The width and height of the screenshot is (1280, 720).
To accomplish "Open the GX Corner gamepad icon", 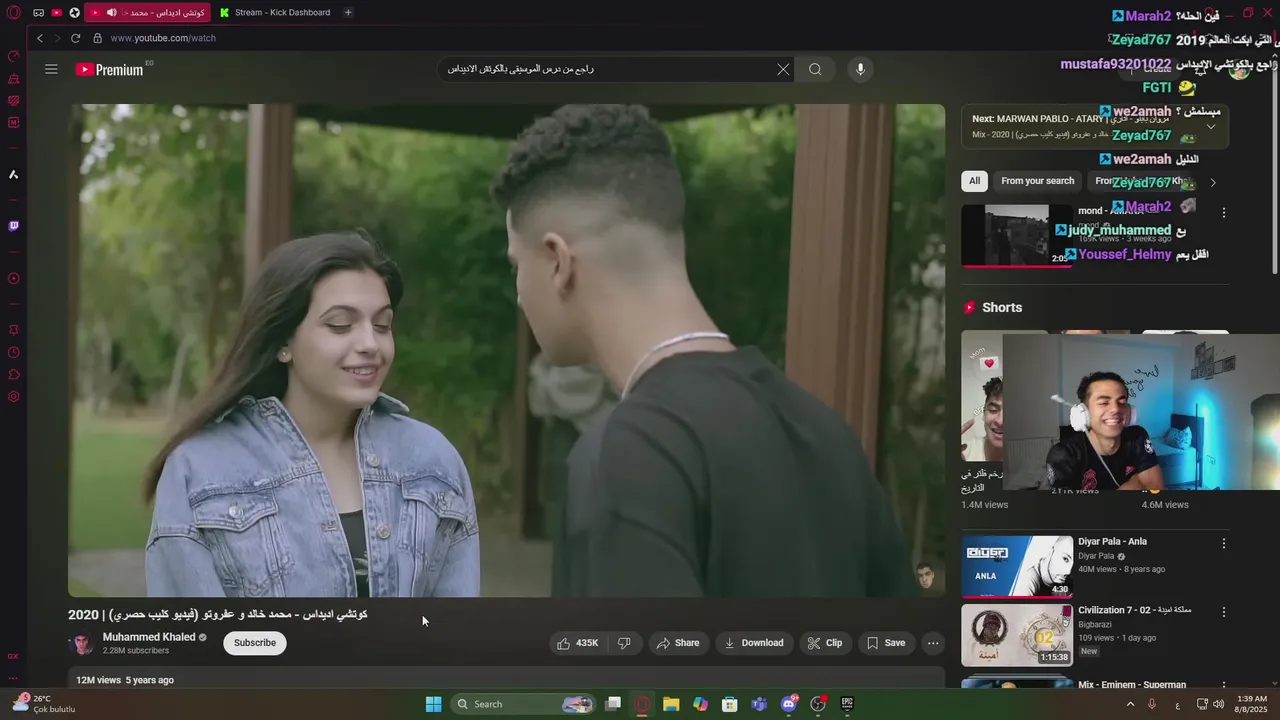I will (38, 13).
